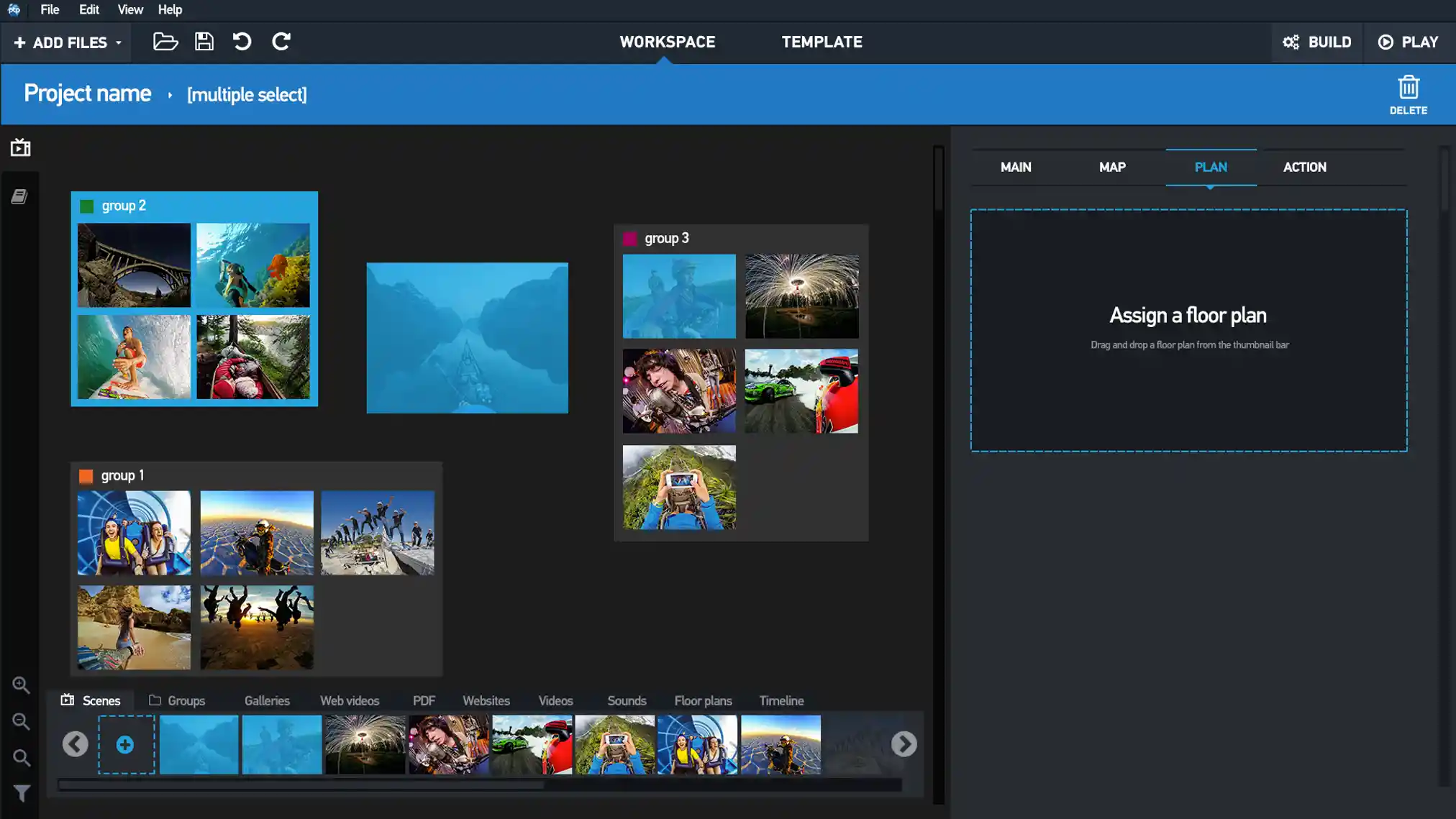The height and width of the screenshot is (819, 1456).
Task: Open the Edit menu
Action: coord(89,10)
